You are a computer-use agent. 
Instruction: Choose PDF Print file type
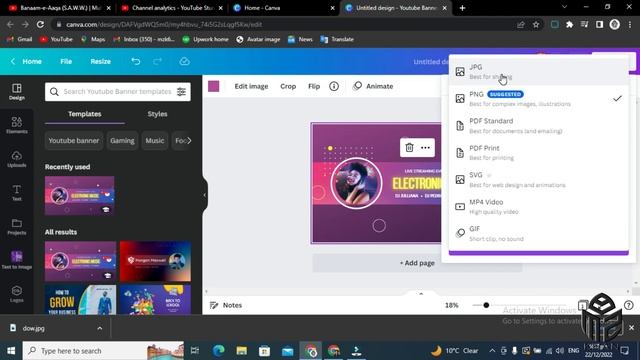coord(539,152)
